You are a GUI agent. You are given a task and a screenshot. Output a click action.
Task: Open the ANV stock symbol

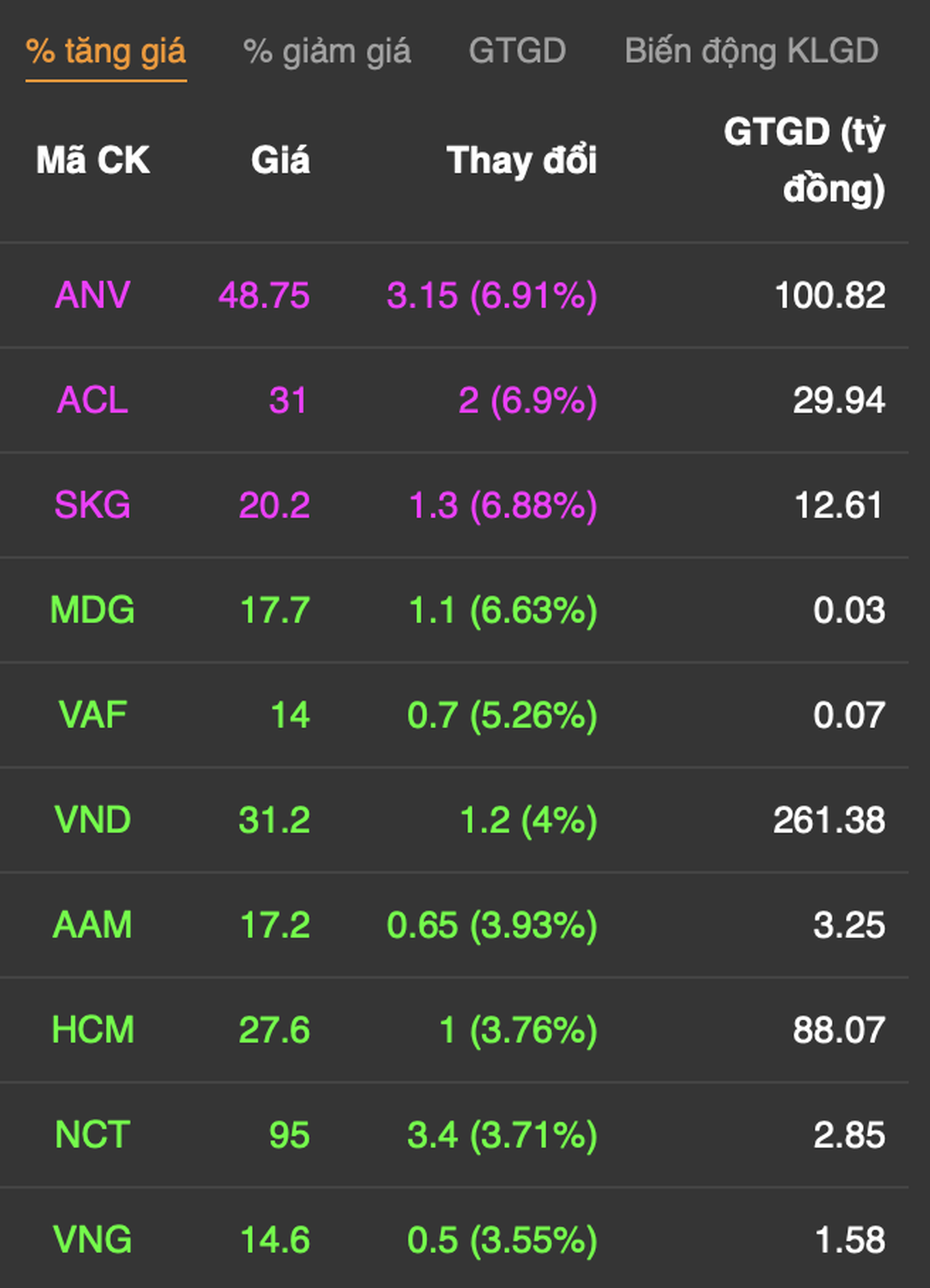[x=93, y=295]
